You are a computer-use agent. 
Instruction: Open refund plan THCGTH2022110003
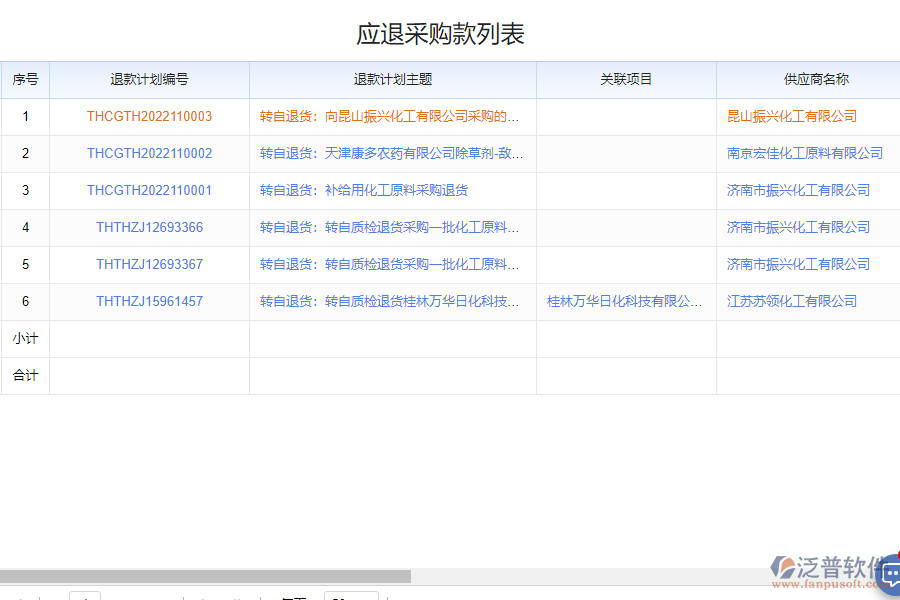point(149,116)
